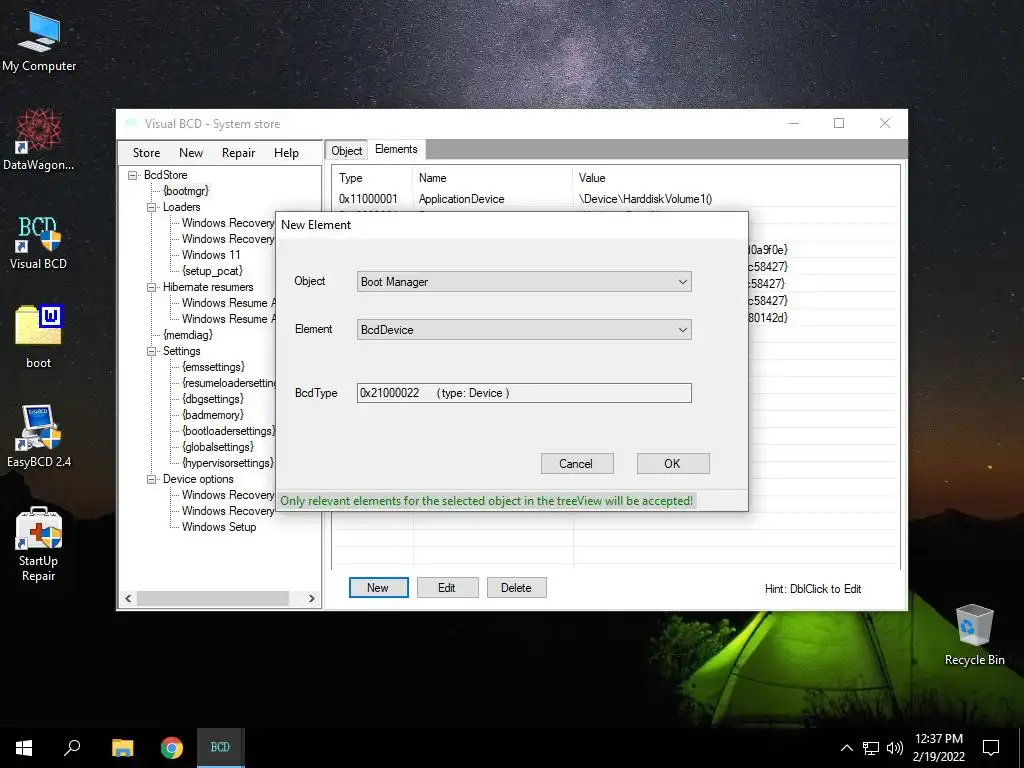Open the Help menu
Screen dimensions: 1024x768
(x=286, y=153)
